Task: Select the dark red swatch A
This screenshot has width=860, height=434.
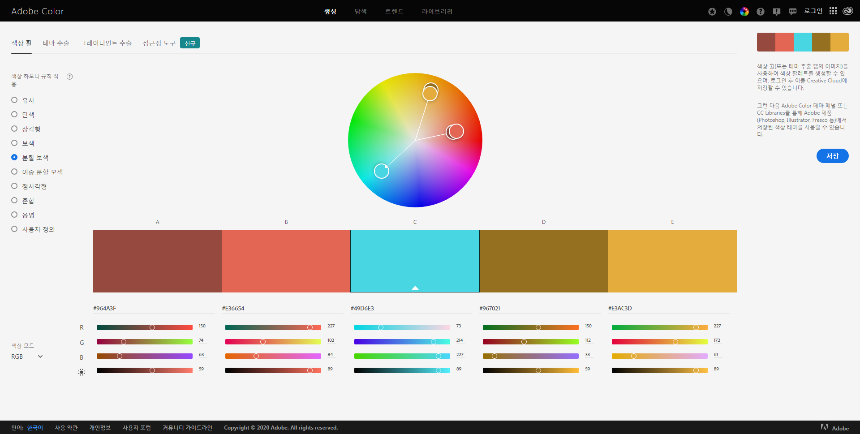Action: coord(157,261)
